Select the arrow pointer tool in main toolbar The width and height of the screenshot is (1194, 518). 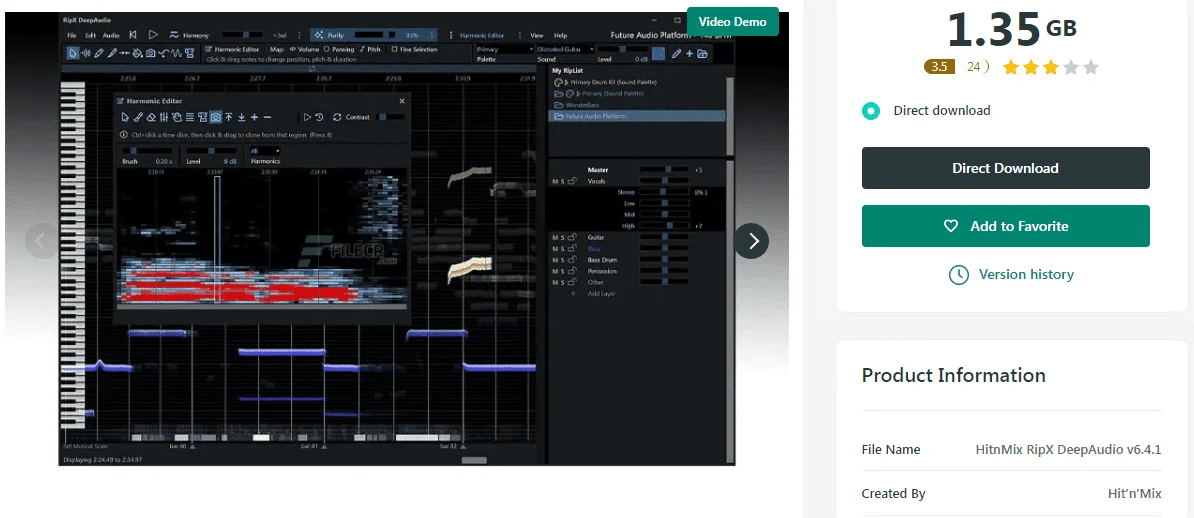pyautogui.click(x=72, y=53)
